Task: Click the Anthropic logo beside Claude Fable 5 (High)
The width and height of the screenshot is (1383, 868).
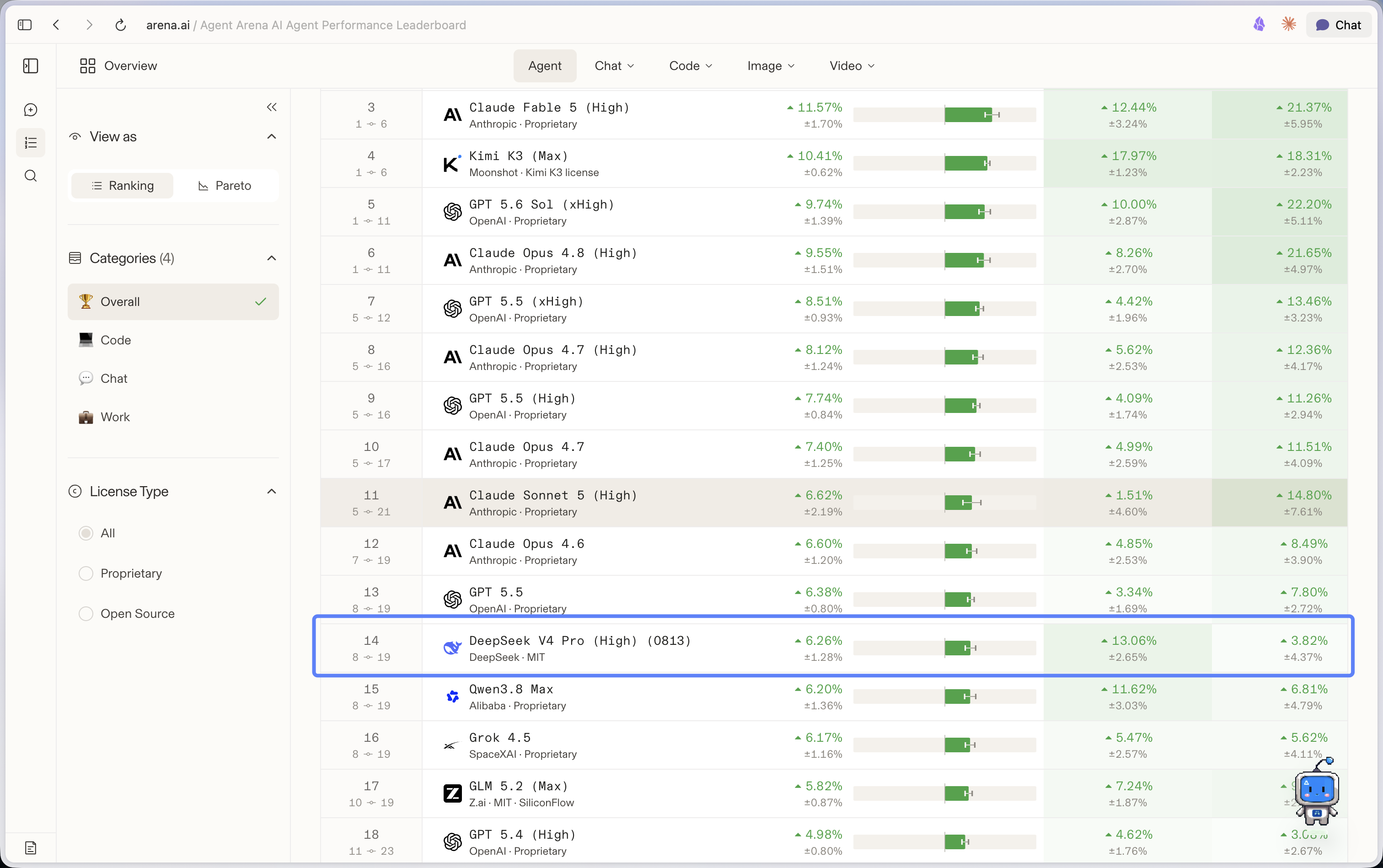Action: point(452,115)
